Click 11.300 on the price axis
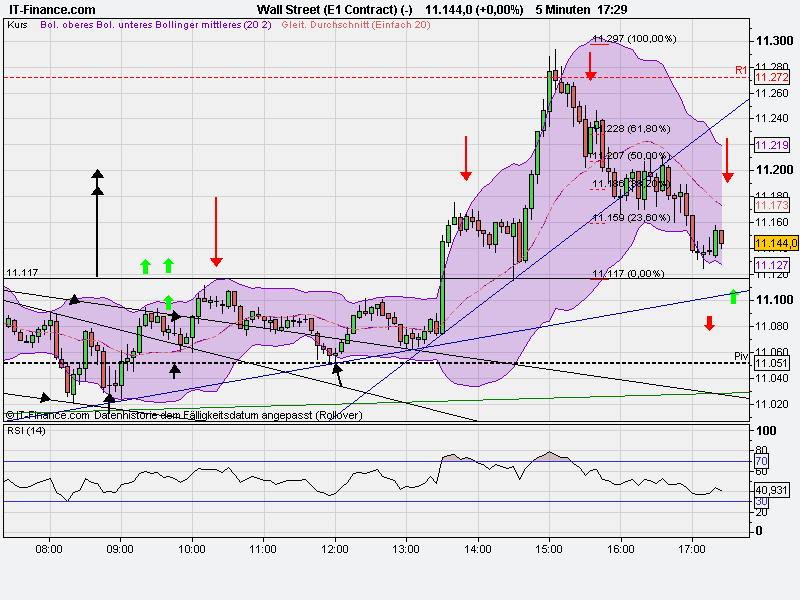 (774, 41)
